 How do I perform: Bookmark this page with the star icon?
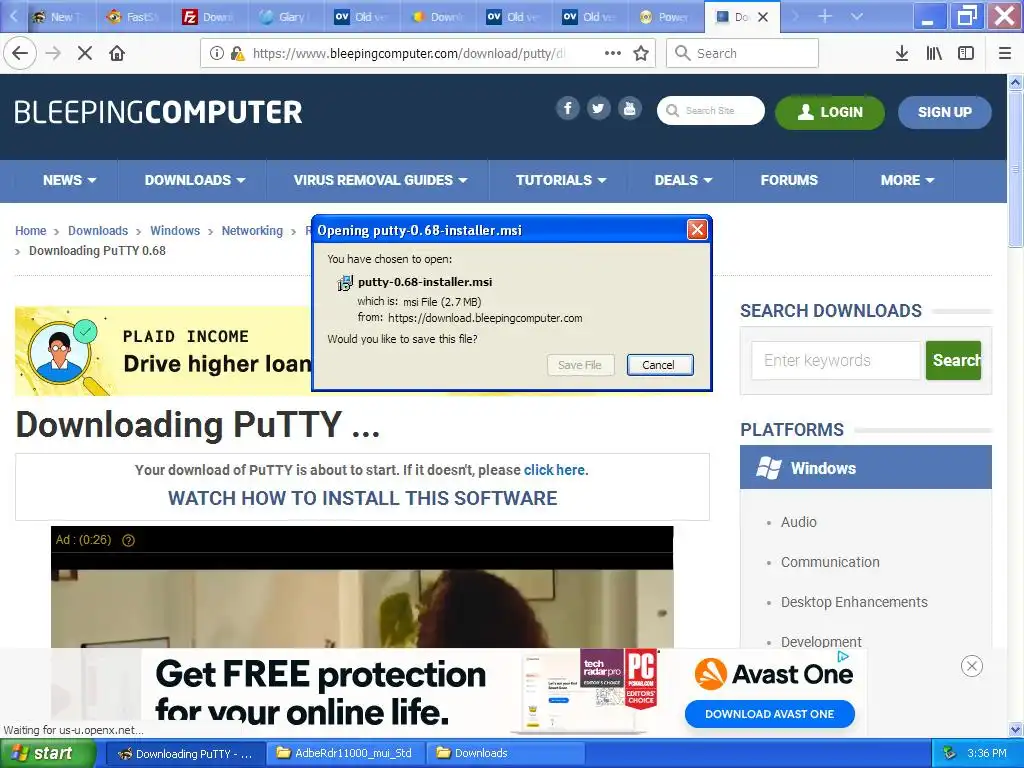pyautogui.click(x=641, y=54)
